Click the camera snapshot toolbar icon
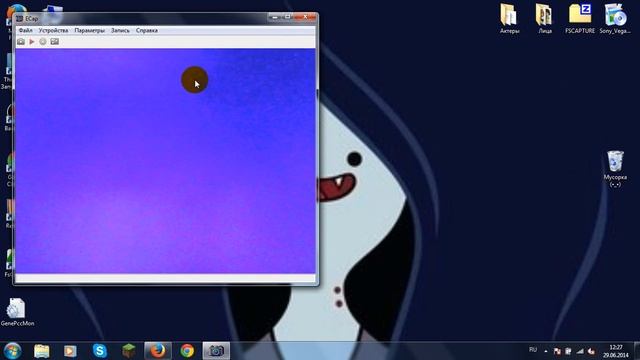The width and height of the screenshot is (640, 360). (x=21, y=42)
